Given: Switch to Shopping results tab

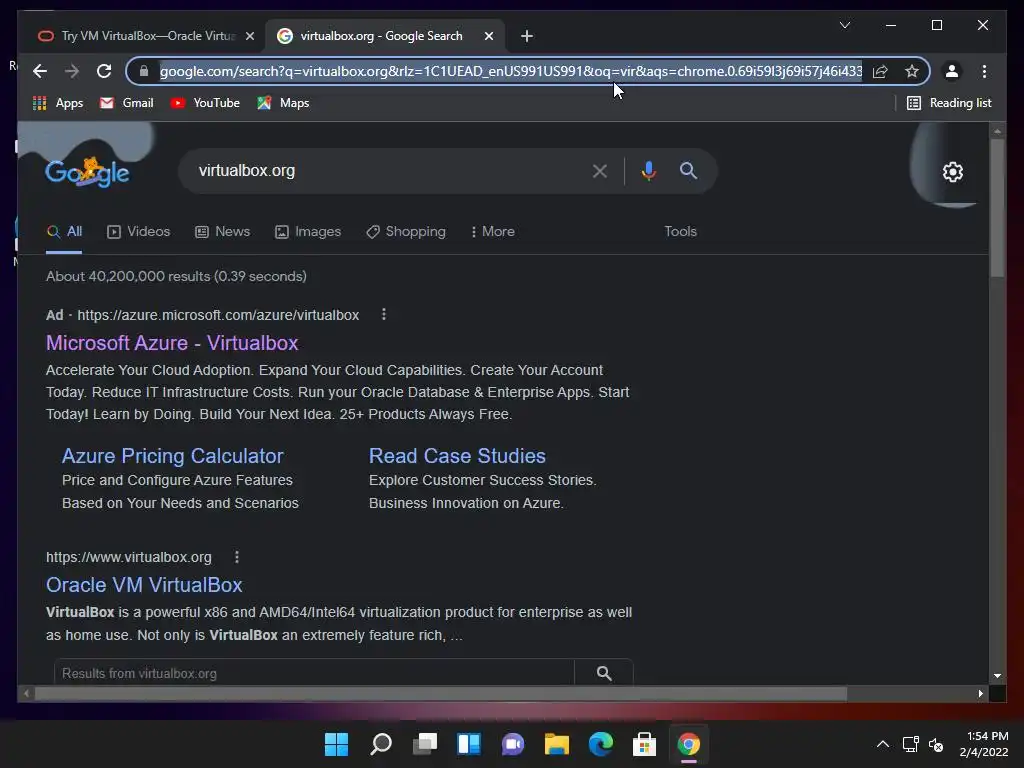Looking at the screenshot, I should click(x=406, y=232).
